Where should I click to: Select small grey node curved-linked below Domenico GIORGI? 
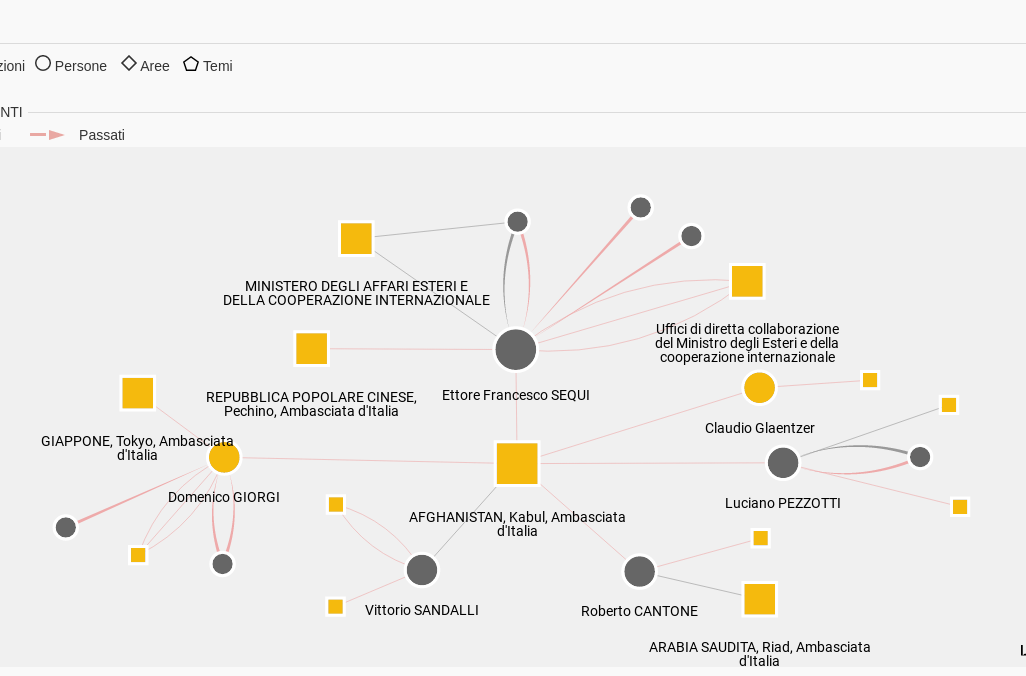tap(222, 563)
